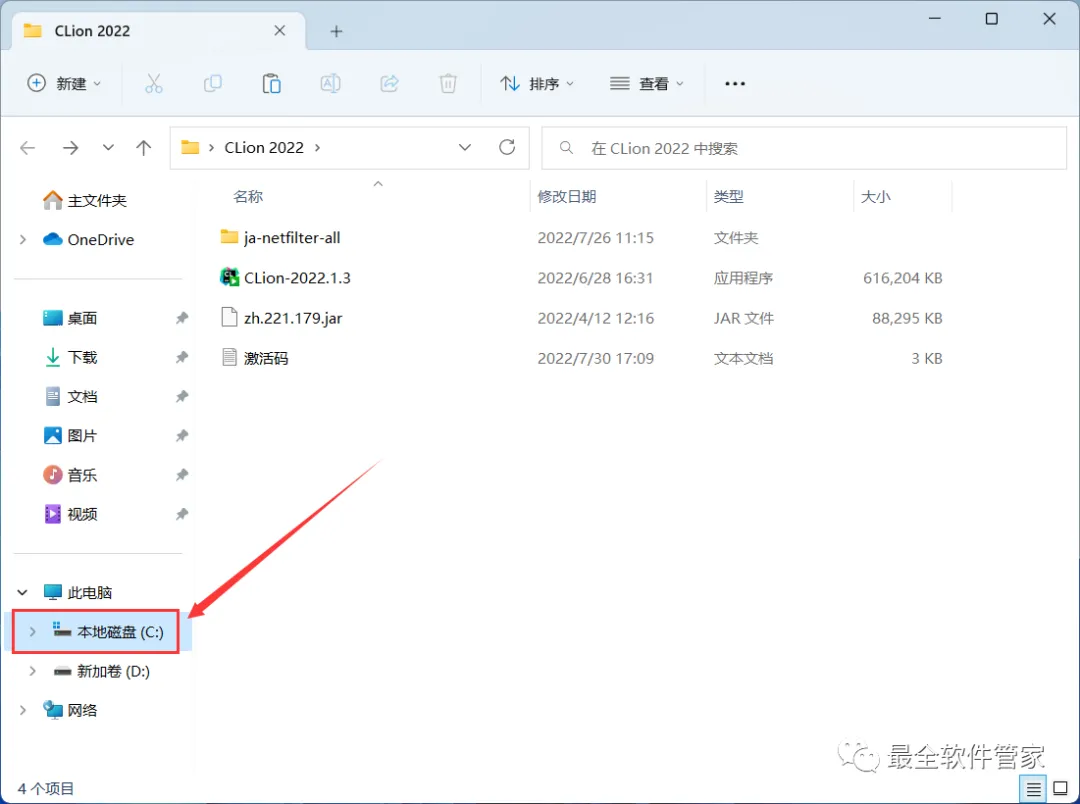Open the three-dots more options menu
This screenshot has height=804, width=1080.
point(735,83)
